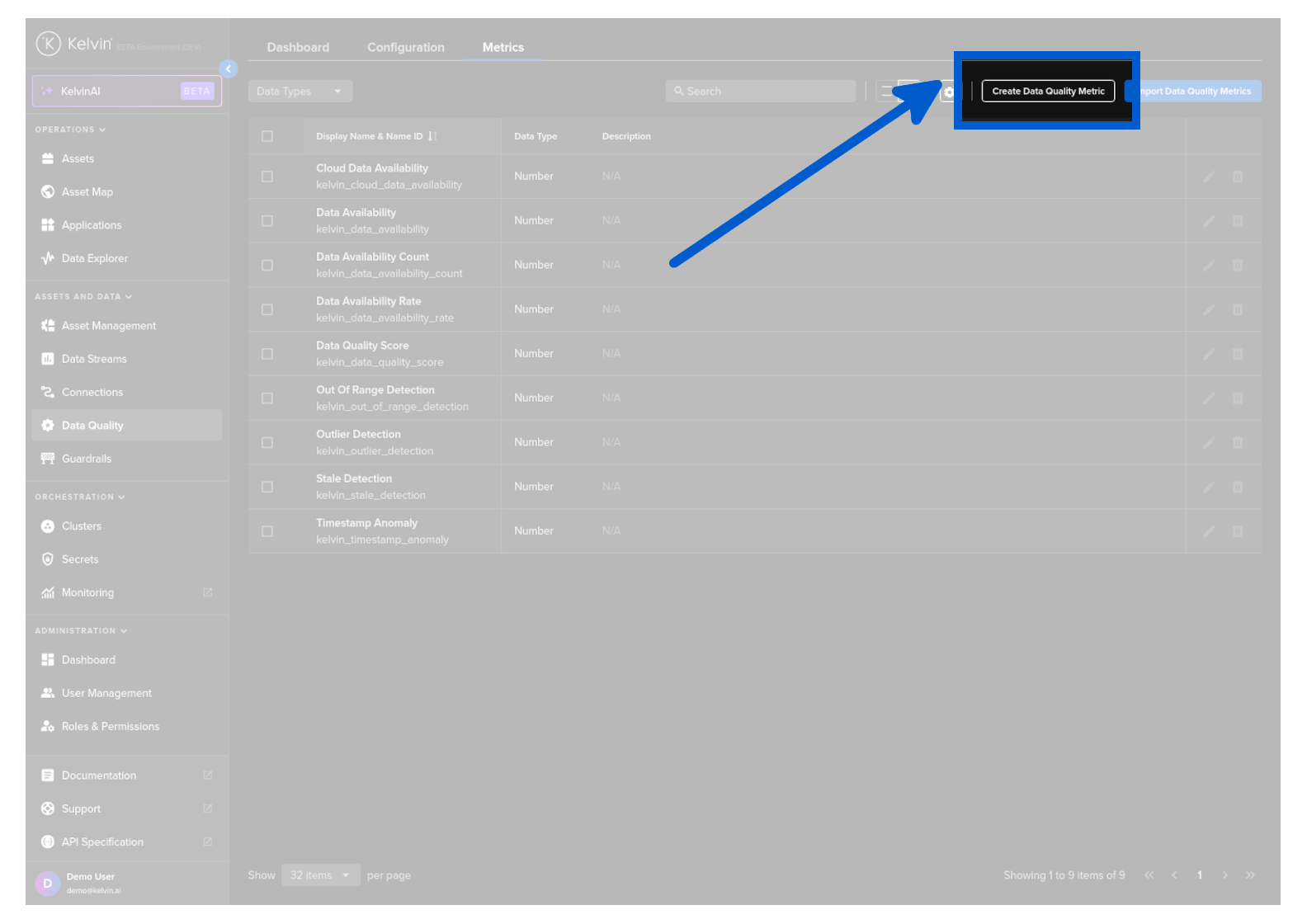Open Connections in the sidebar

(x=92, y=393)
